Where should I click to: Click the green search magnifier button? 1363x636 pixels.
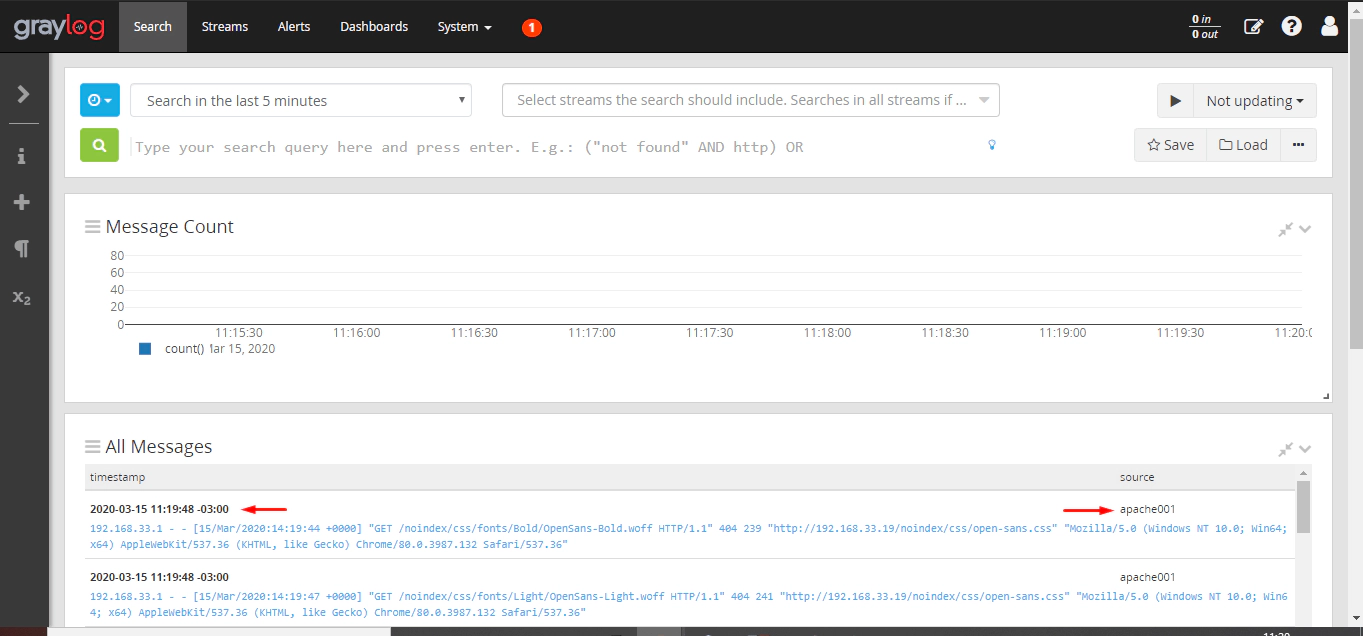(x=99, y=145)
